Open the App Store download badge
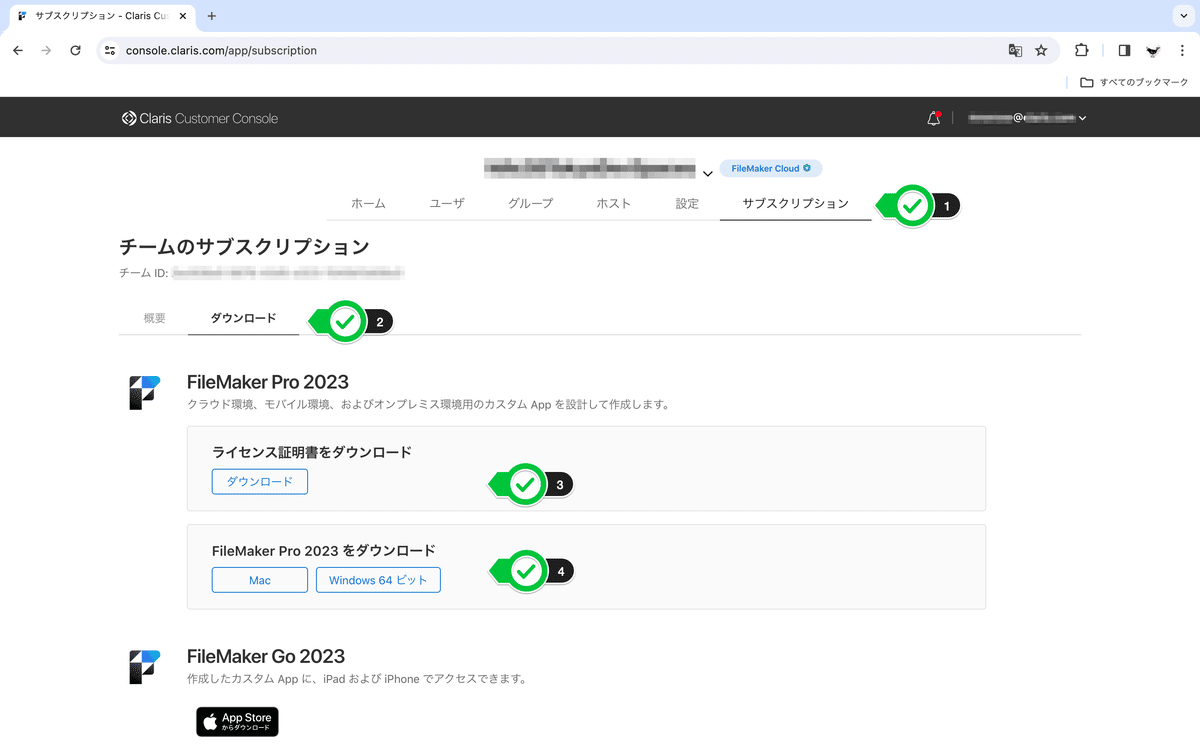The height and width of the screenshot is (749, 1200). click(236, 721)
